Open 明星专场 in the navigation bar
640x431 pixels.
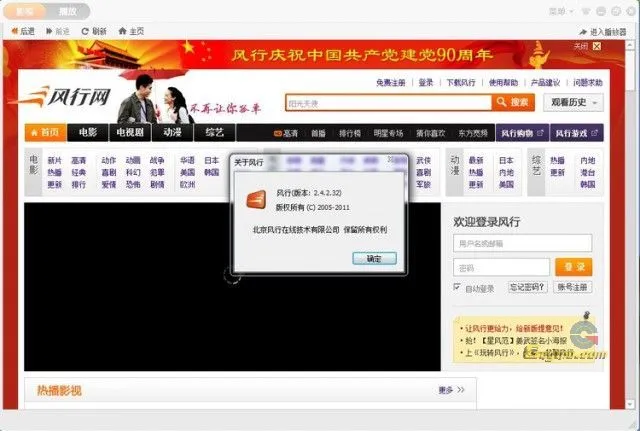tap(388, 133)
